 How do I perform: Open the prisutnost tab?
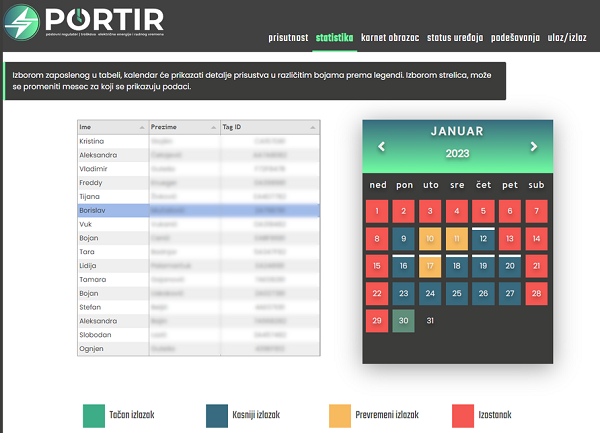click(x=288, y=38)
